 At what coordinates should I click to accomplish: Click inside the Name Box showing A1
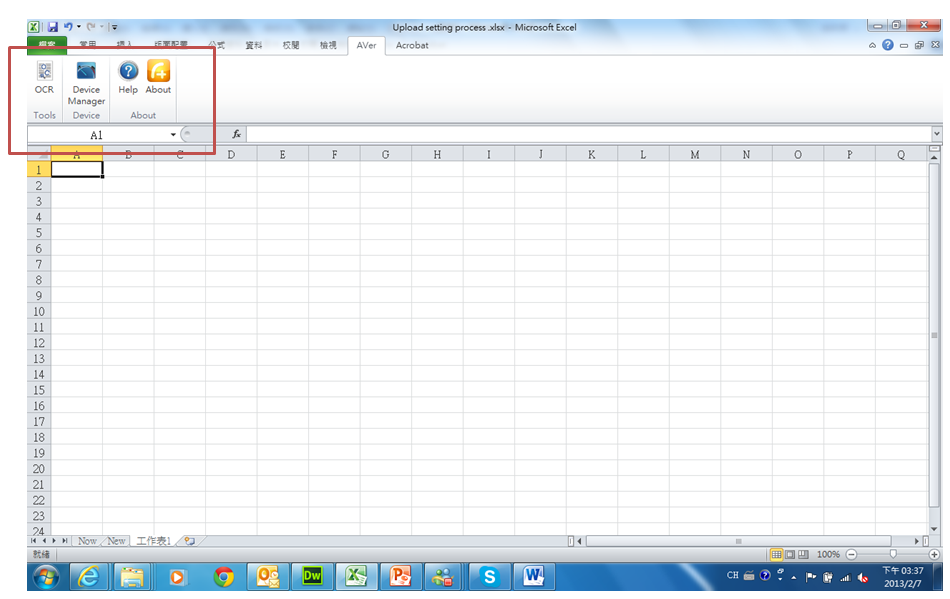(97, 134)
